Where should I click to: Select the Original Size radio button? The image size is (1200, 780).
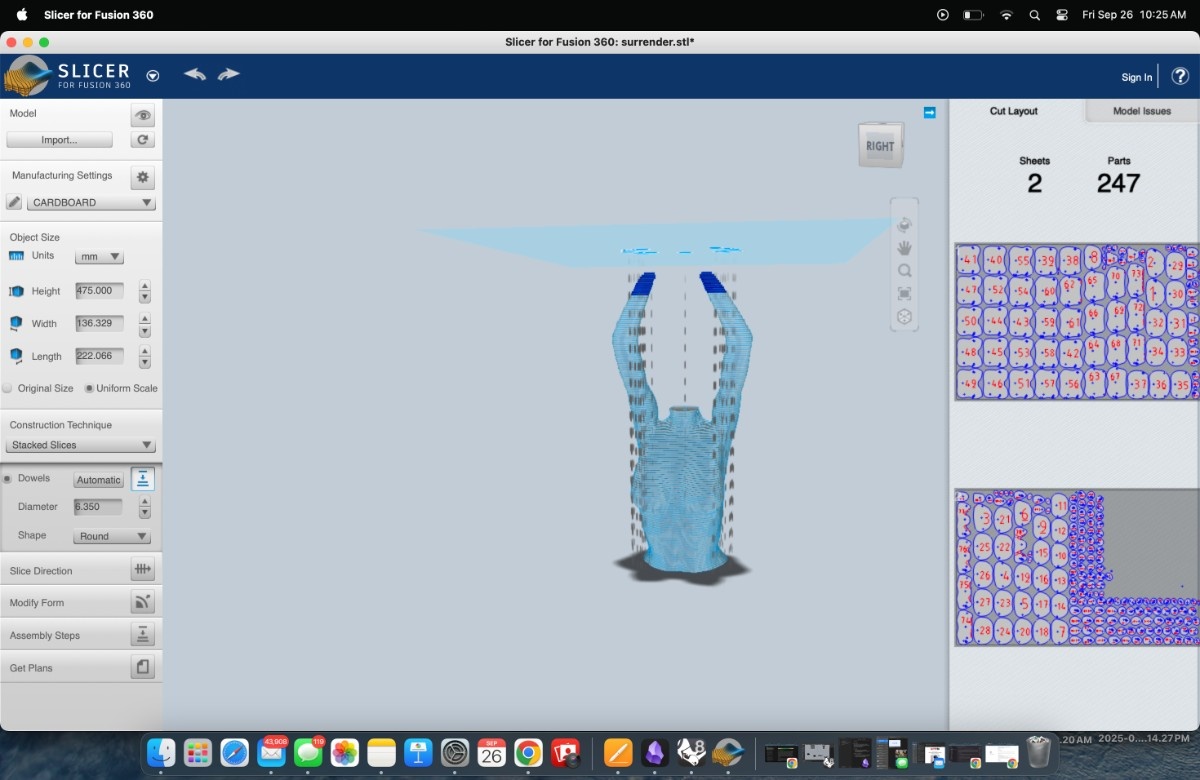(x=8, y=388)
